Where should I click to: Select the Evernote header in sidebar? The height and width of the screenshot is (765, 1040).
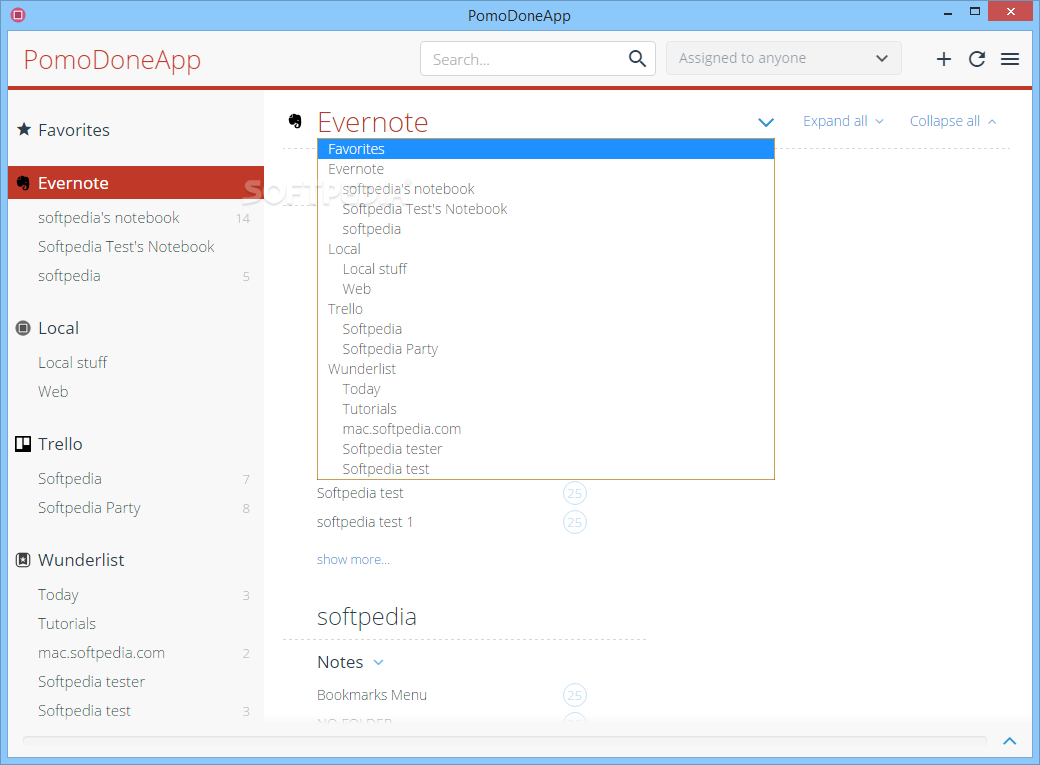[x=136, y=183]
